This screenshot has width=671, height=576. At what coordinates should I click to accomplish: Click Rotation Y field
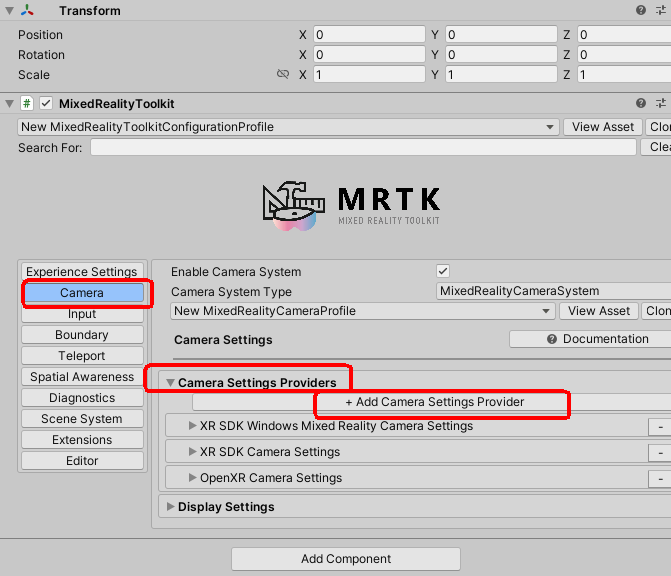pos(501,54)
